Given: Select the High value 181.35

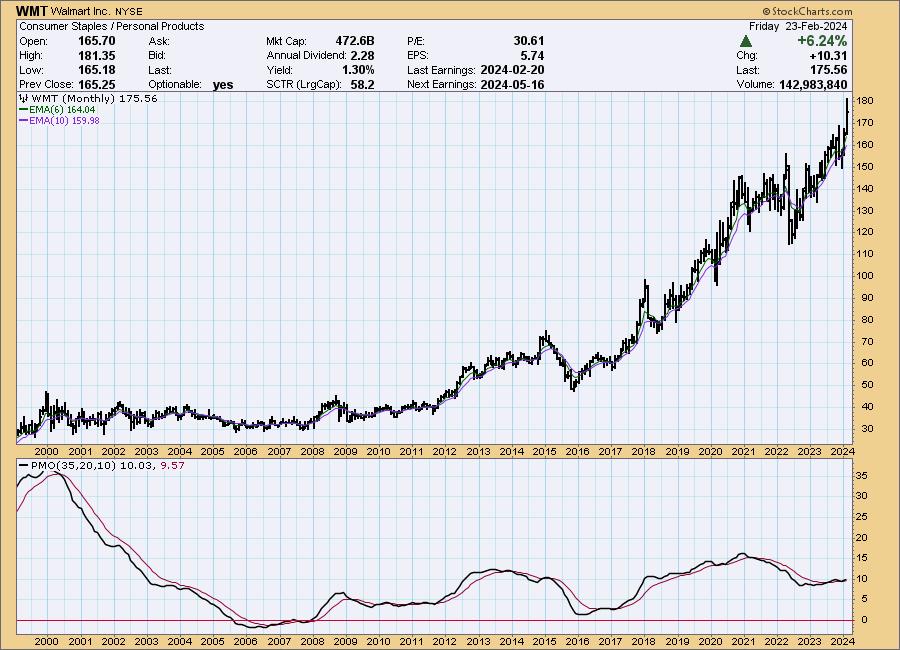Looking at the screenshot, I should (96, 56).
